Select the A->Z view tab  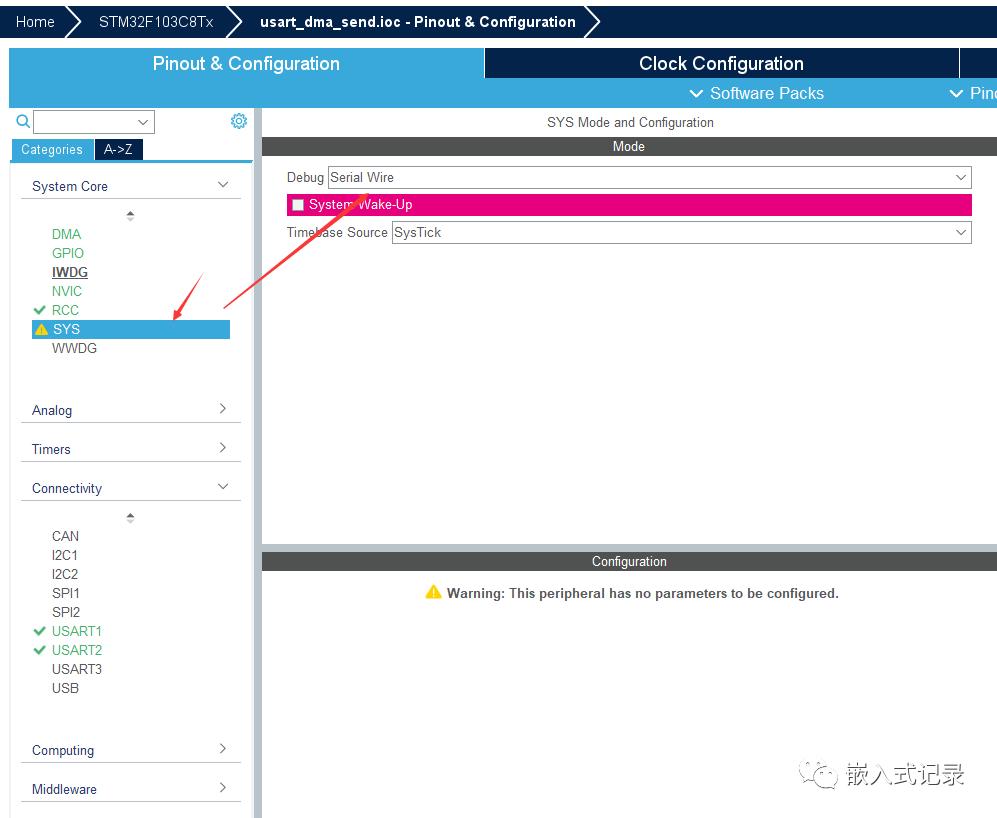tap(118, 149)
